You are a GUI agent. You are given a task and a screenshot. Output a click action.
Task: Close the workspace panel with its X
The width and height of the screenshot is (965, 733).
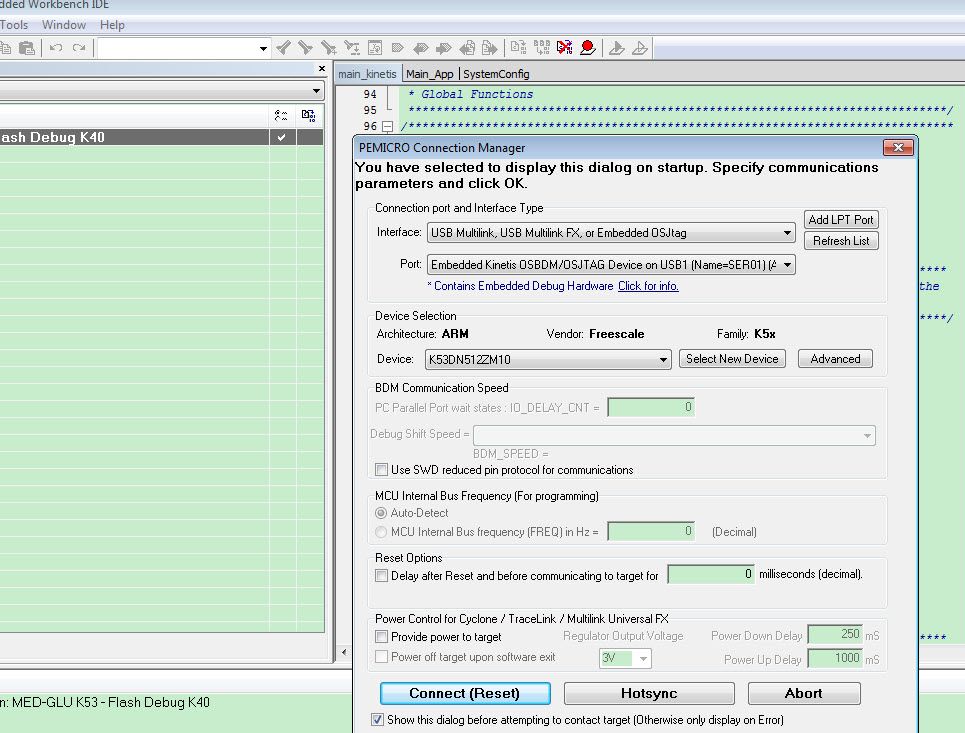(x=321, y=68)
